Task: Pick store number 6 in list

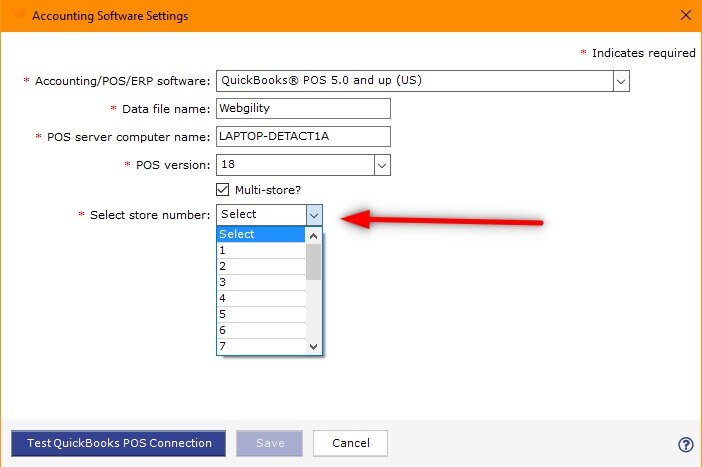Action: click(x=262, y=330)
